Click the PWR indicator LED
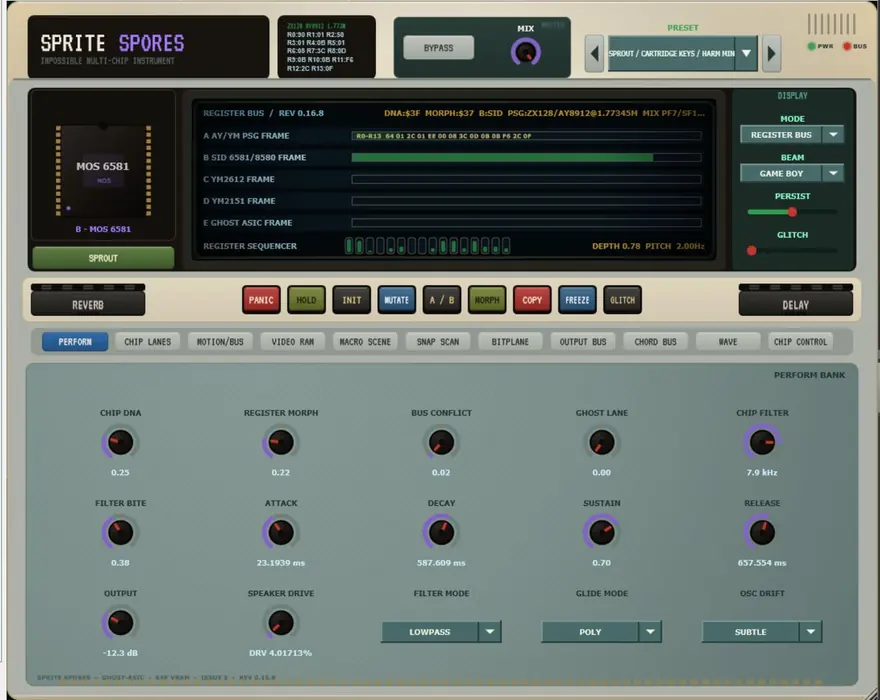Viewport: 880px width, 700px height. click(x=812, y=46)
